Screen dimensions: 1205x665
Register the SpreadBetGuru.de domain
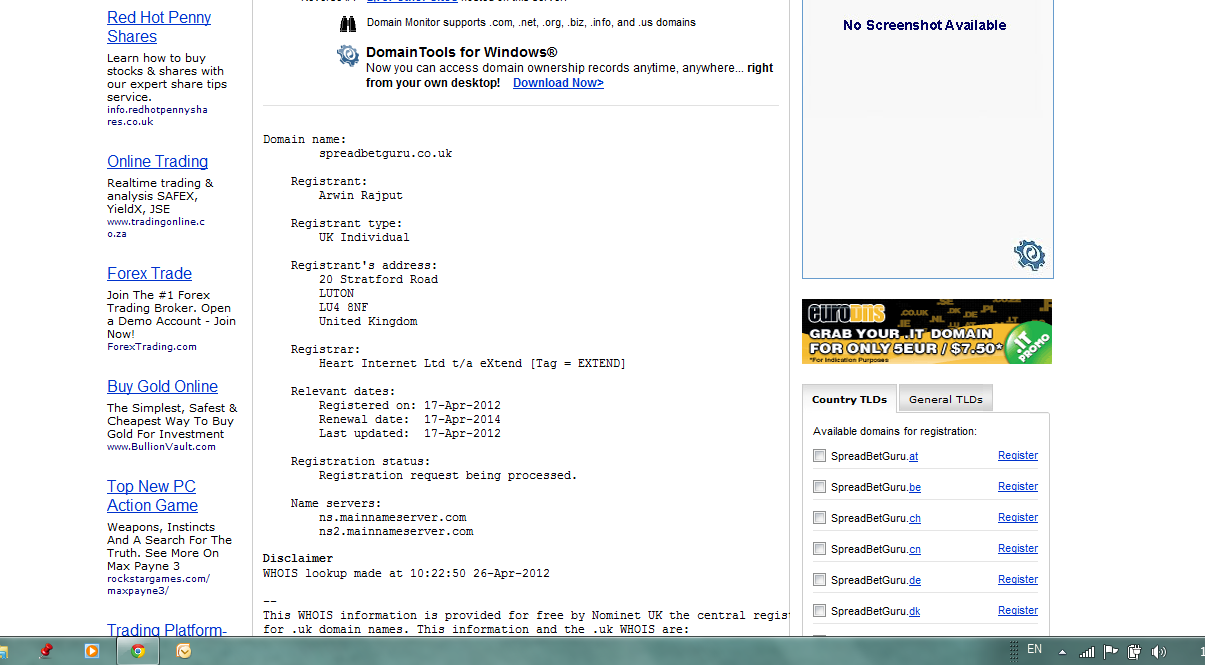(1018, 579)
